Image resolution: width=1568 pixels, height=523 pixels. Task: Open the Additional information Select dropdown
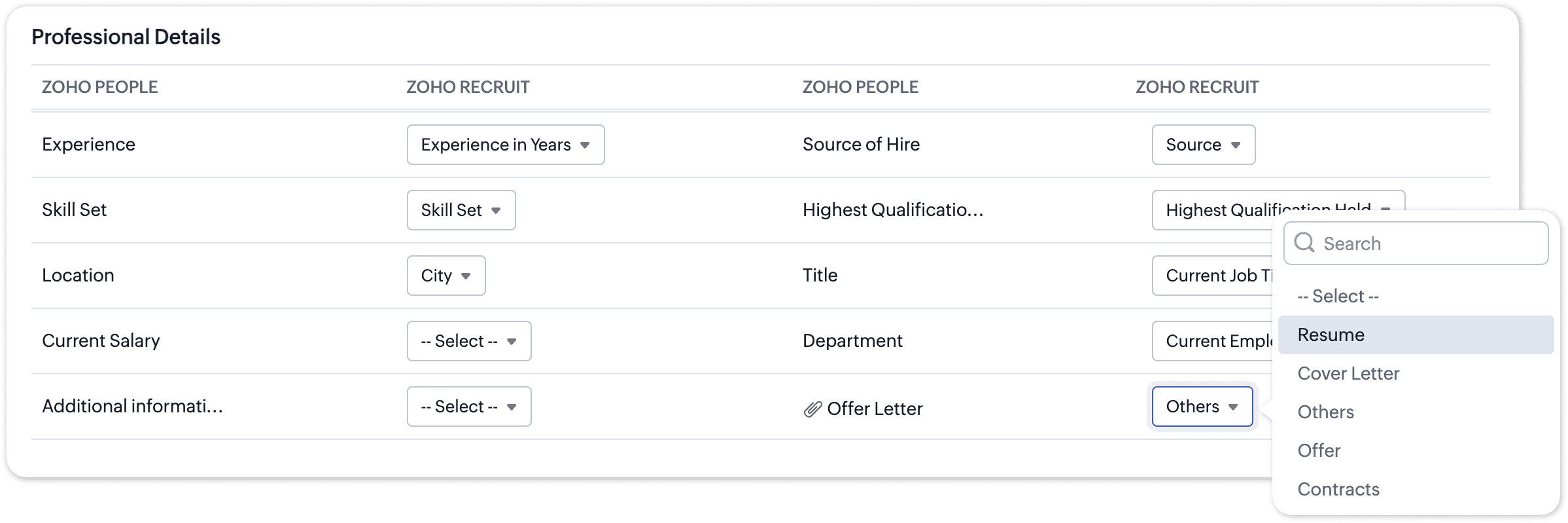(x=468, y=406)
